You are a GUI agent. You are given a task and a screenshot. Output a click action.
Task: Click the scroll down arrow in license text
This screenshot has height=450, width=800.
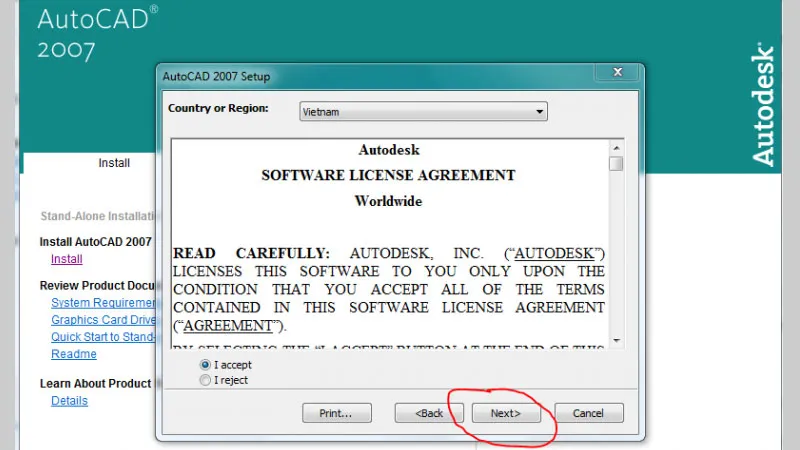pos(616,341)
